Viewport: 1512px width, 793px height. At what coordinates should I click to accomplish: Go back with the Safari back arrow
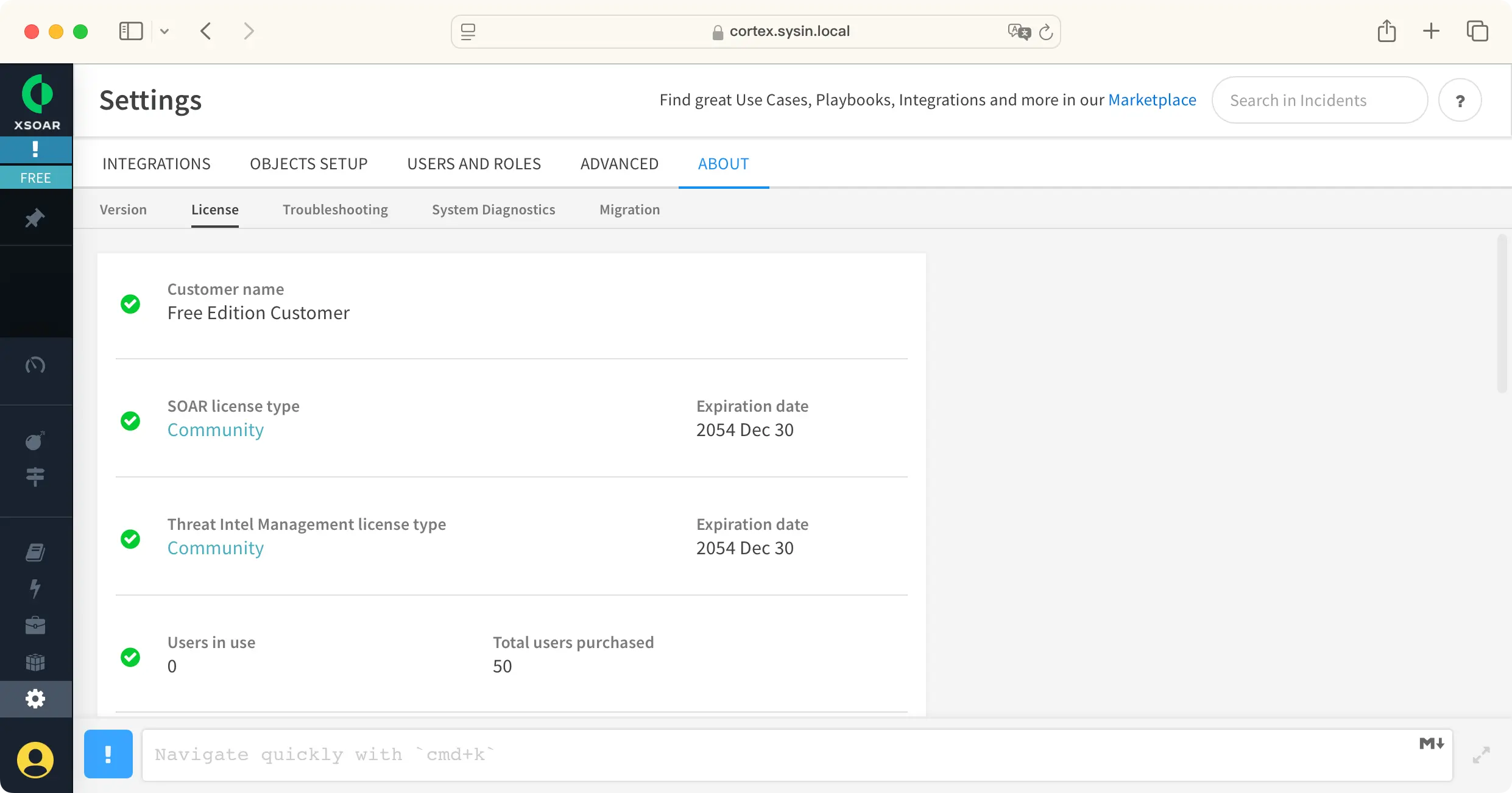tap(206, 31)
